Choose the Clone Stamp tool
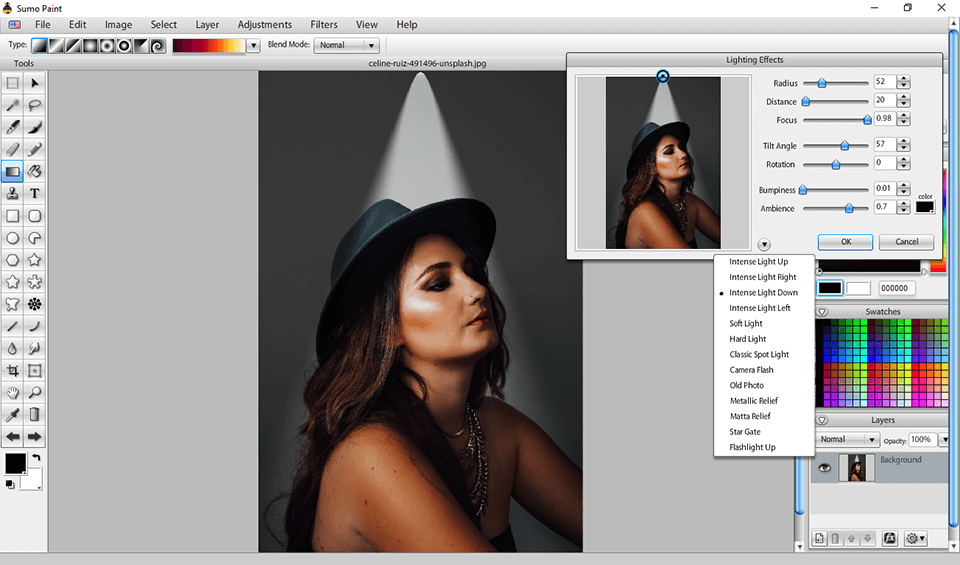Screen dimensions: 960x565 coord(12,193)
